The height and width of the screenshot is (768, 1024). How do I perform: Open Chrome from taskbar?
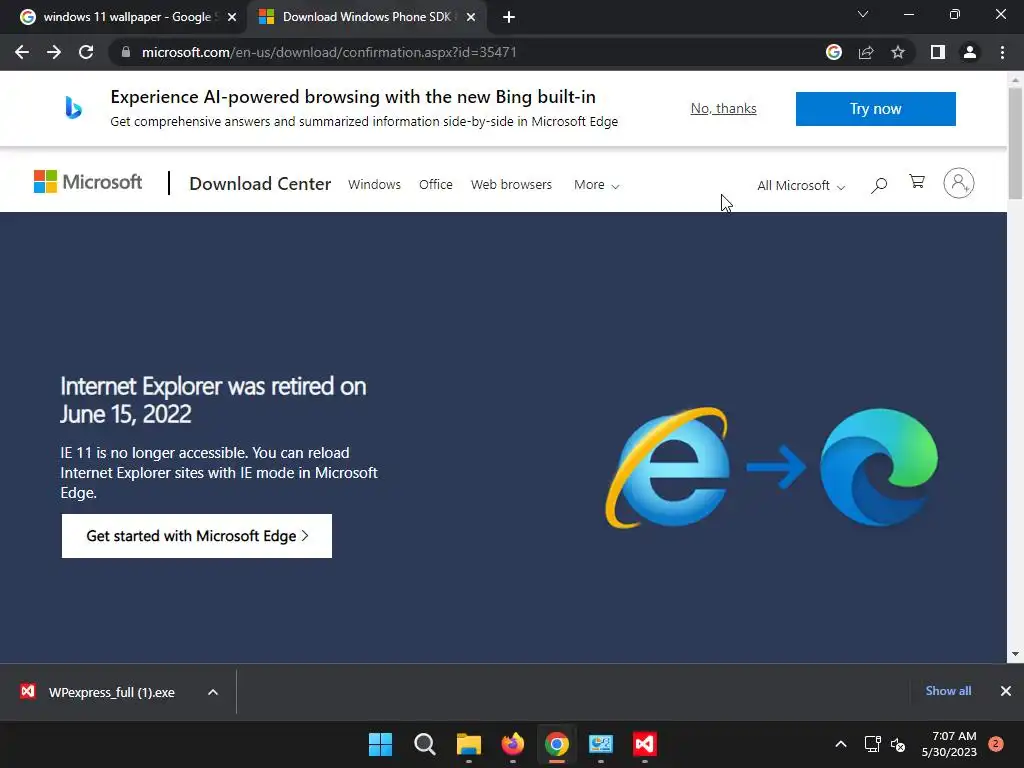(x=557, y=744)
